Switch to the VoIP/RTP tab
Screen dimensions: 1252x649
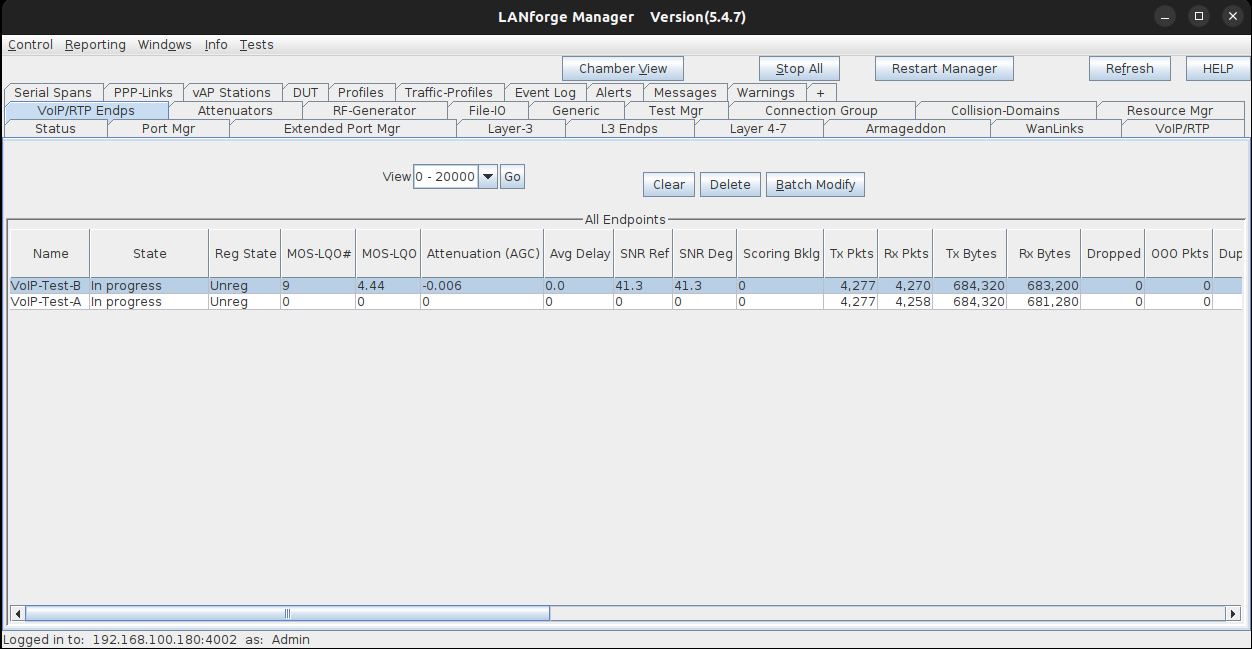1183,128
